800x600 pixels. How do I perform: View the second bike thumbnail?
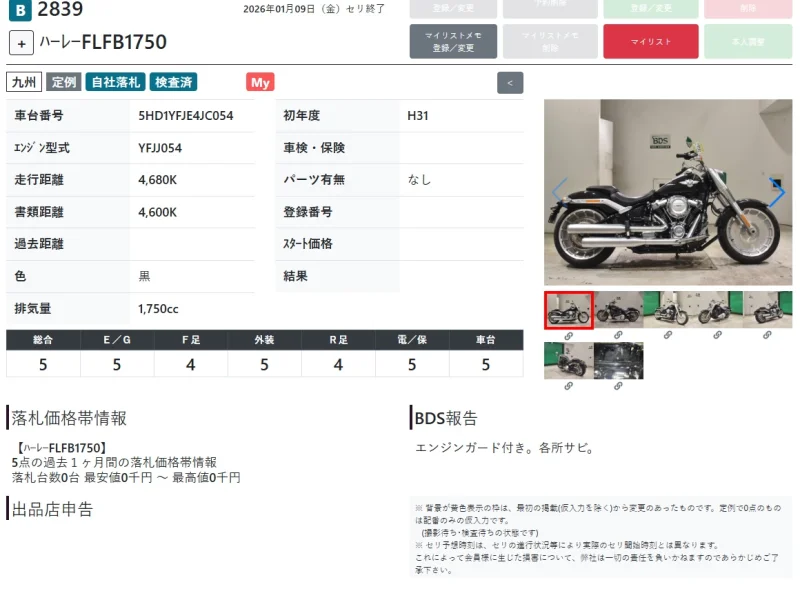coord(618,310)
